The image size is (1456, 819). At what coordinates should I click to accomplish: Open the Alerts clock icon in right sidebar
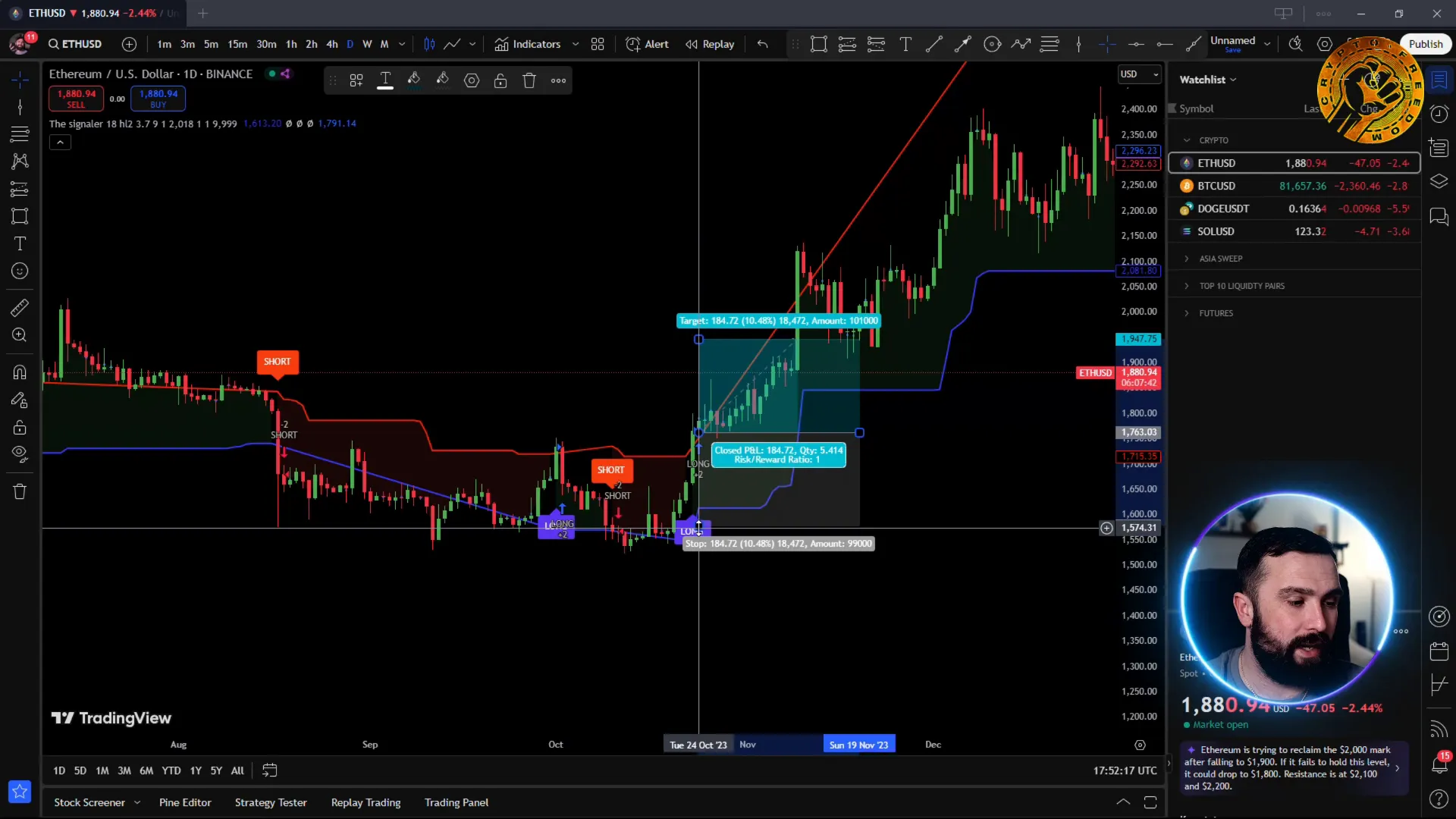click(x=1439, y=114)
